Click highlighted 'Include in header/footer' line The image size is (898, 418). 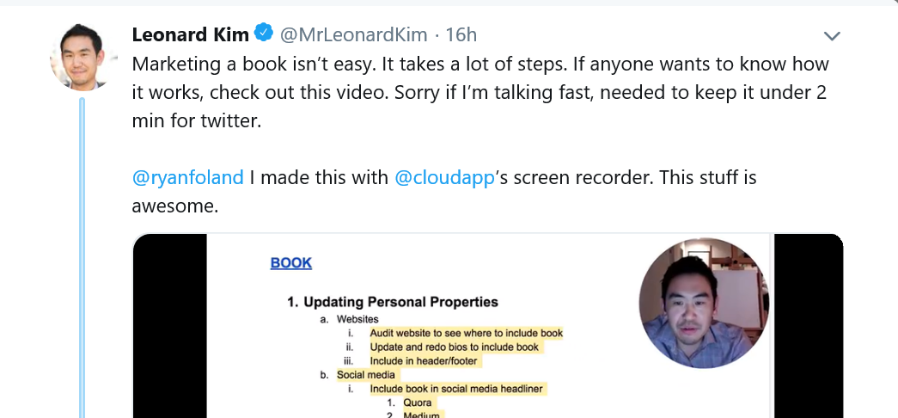[x=423, y=361]
